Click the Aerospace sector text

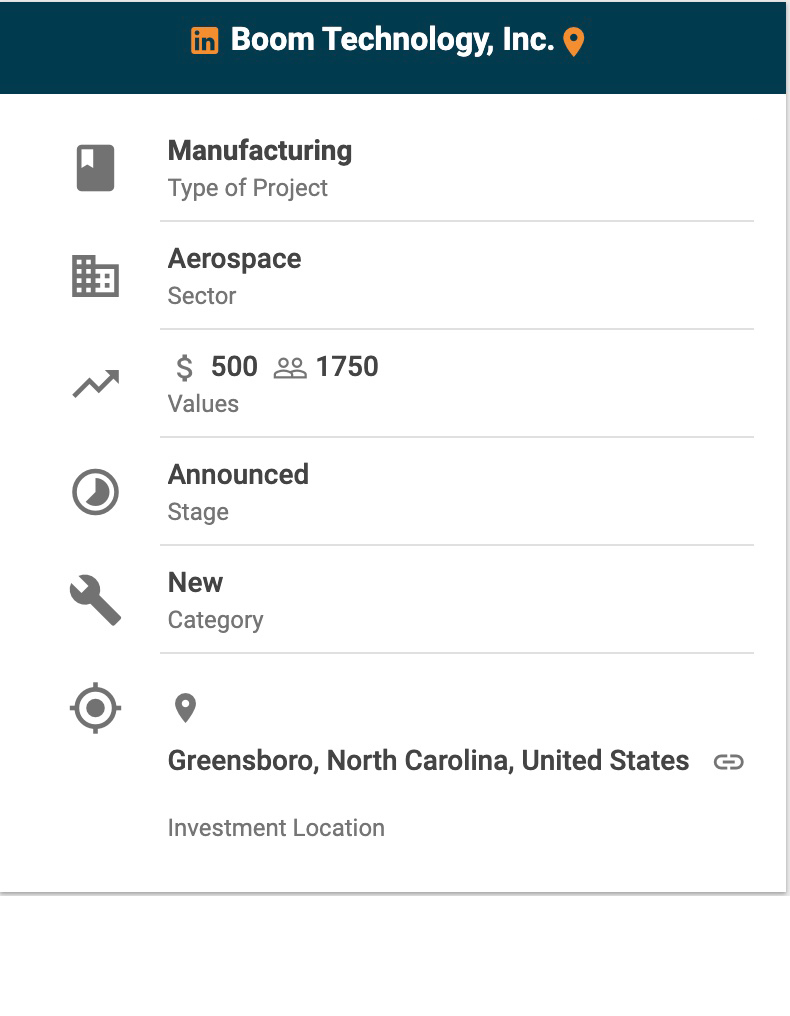(234, 259)
